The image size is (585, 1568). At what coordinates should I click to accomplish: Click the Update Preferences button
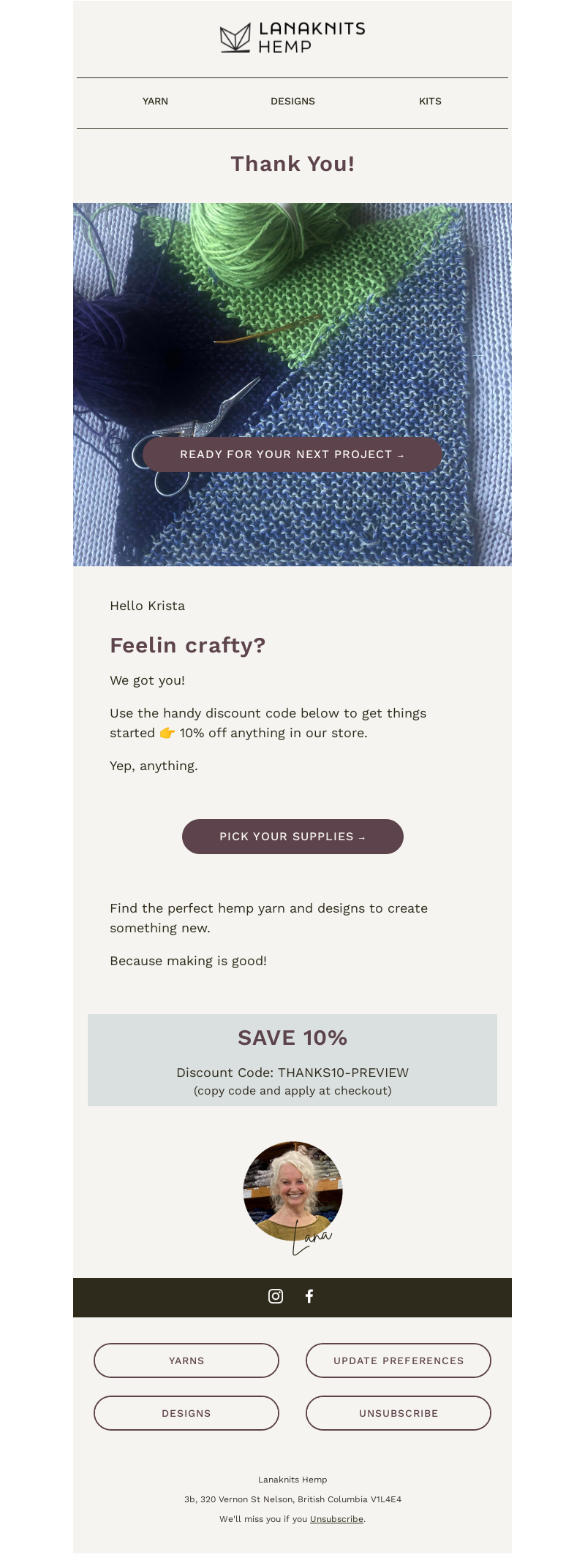click(399, 1360)
